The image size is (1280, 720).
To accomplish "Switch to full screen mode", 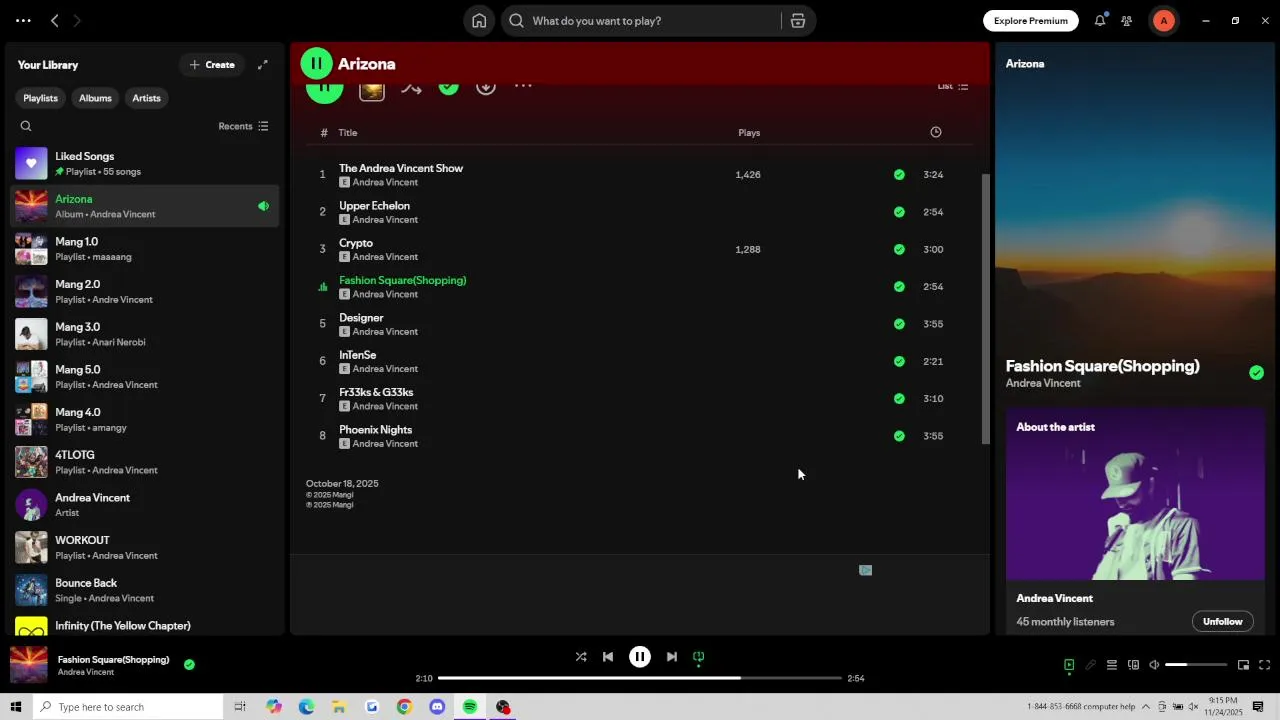I will click(x=1264, y=665).
